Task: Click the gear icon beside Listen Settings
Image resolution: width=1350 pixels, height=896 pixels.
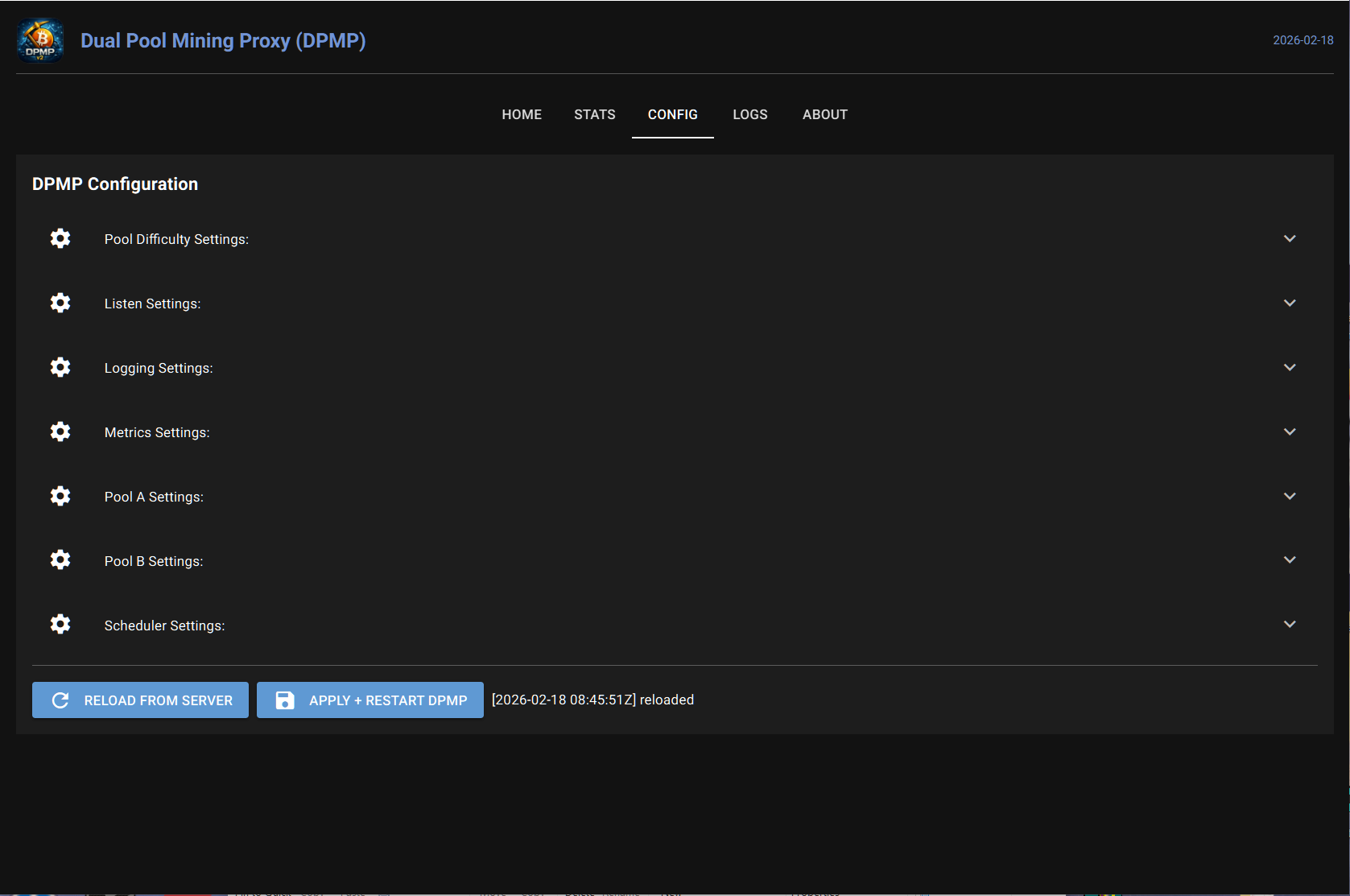Action: coord(60,303)
